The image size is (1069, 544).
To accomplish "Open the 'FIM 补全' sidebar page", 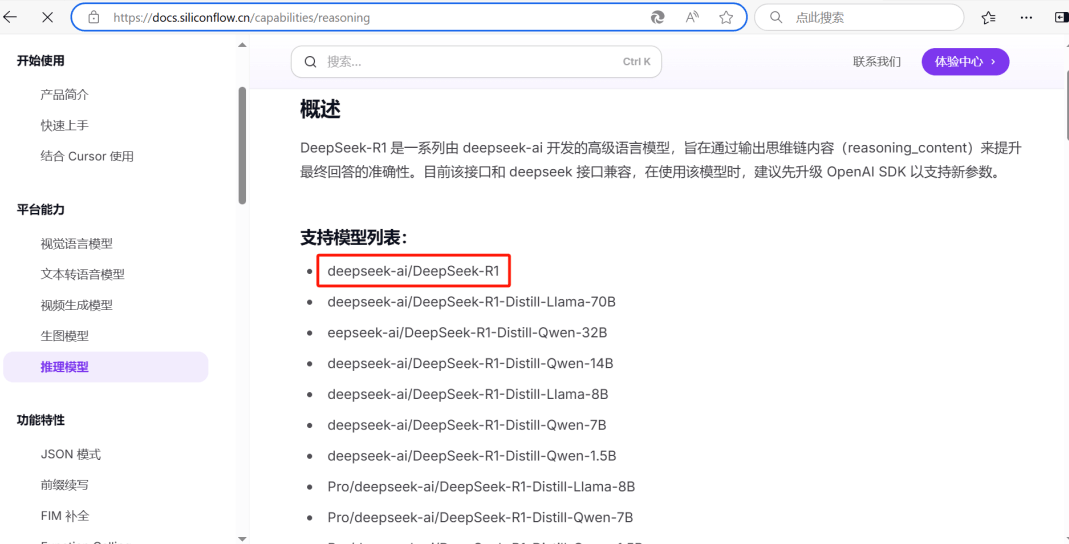I will click(x=65, y=515).
